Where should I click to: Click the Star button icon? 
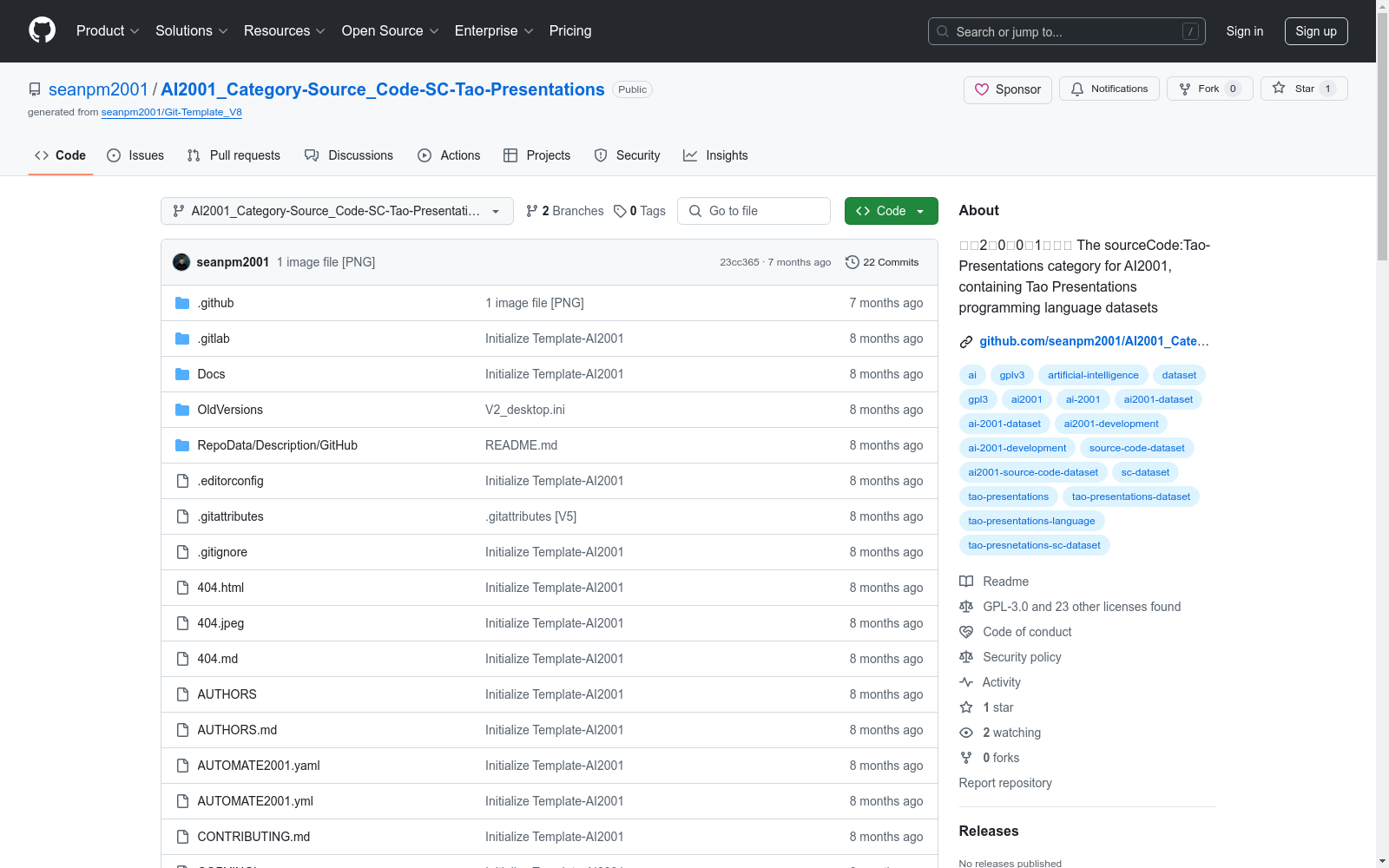click(x=1279, y=88)
